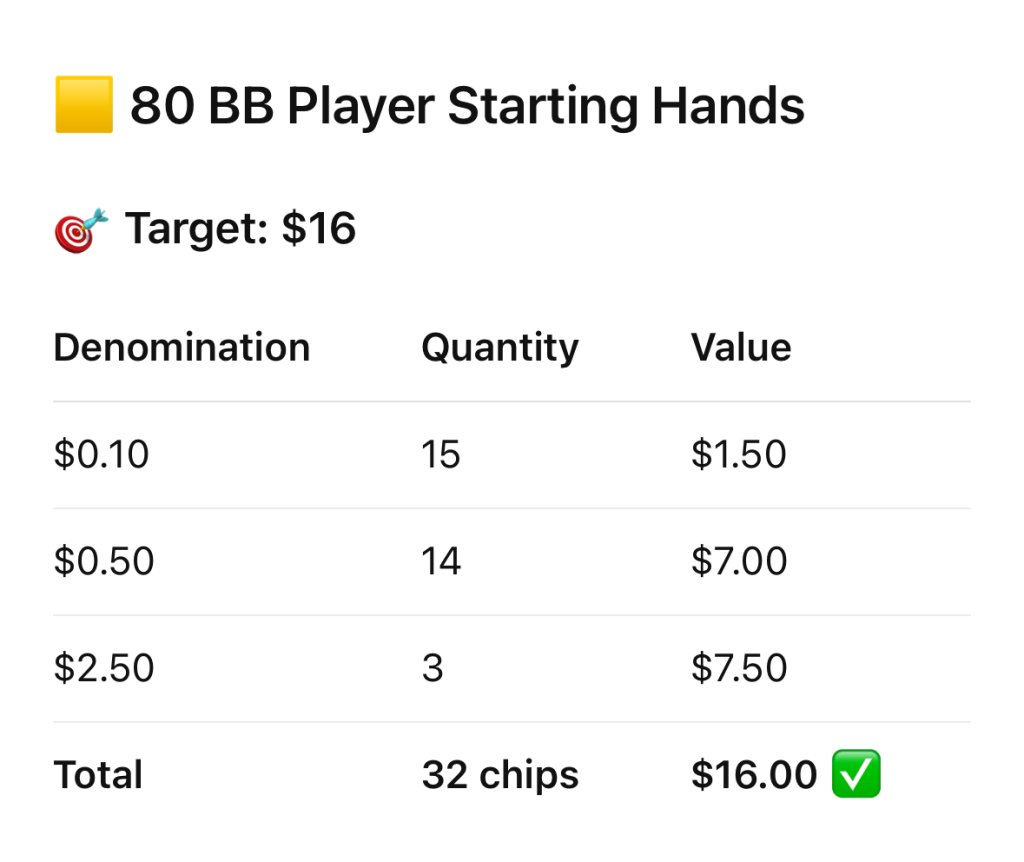Click the "Target: $16" subheading text
Viewport: 1024px width, 862px height.
tap(240, 230)
